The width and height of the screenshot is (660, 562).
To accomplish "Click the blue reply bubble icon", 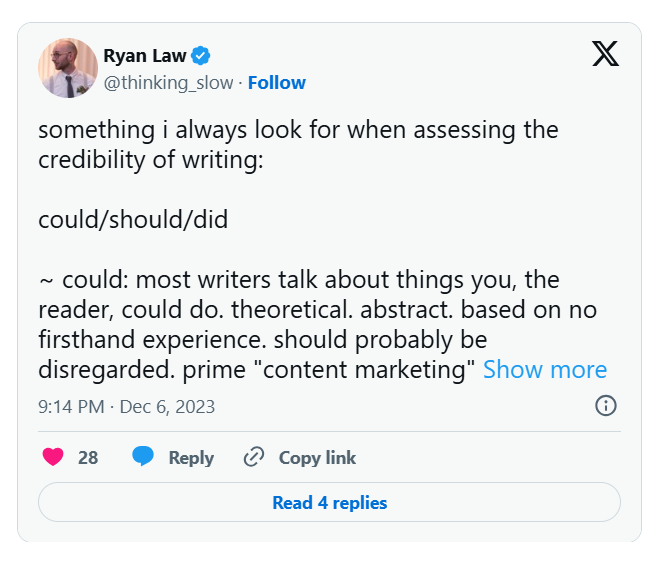I will point(144,457).
